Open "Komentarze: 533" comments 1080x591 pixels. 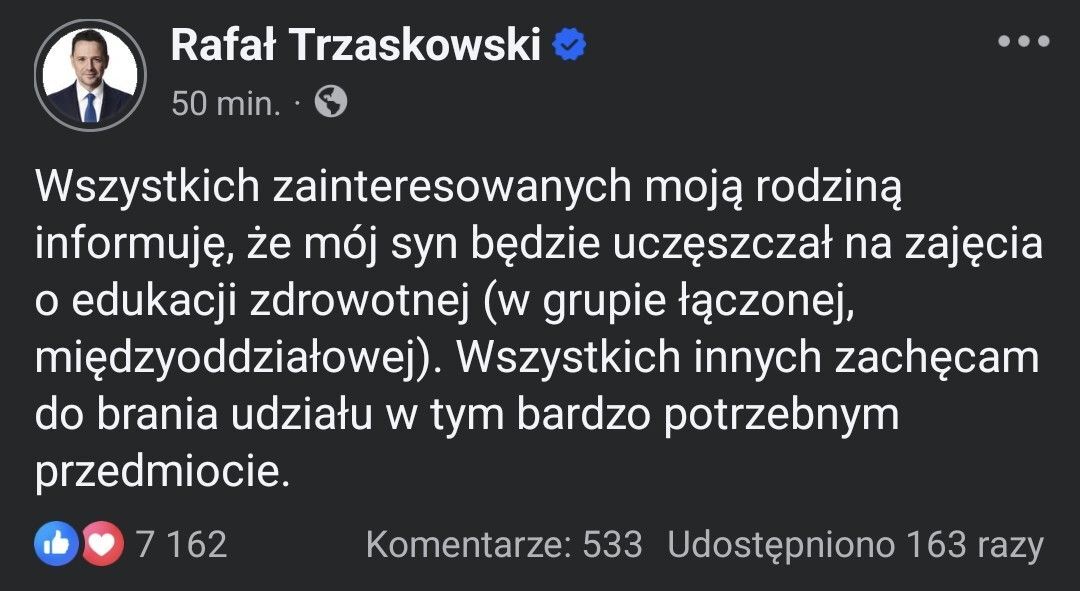pyautogui.click(x=504, y=545)
